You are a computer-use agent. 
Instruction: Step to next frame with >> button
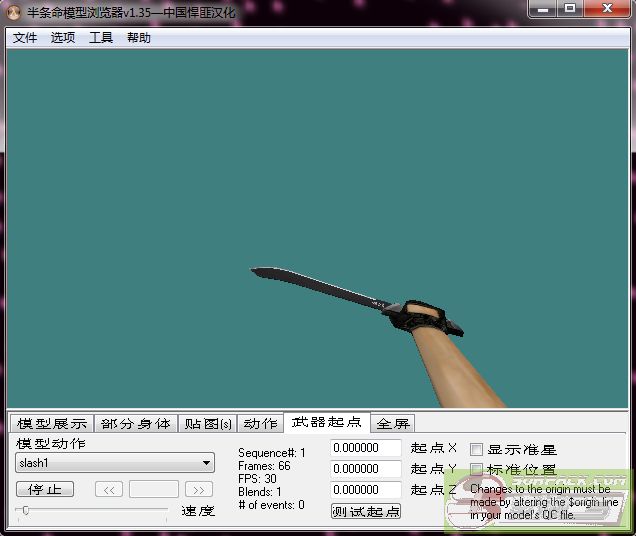[x=199, y=490]
